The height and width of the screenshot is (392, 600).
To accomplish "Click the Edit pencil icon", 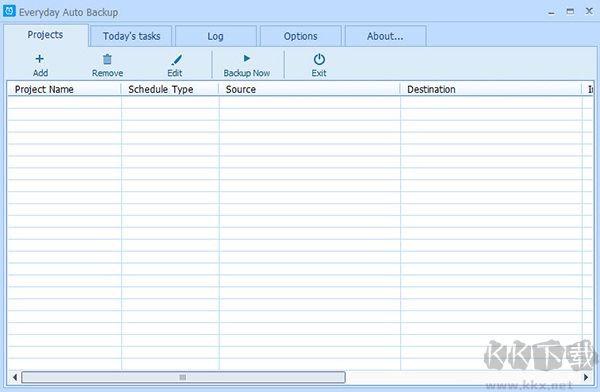I will [176, 60].
